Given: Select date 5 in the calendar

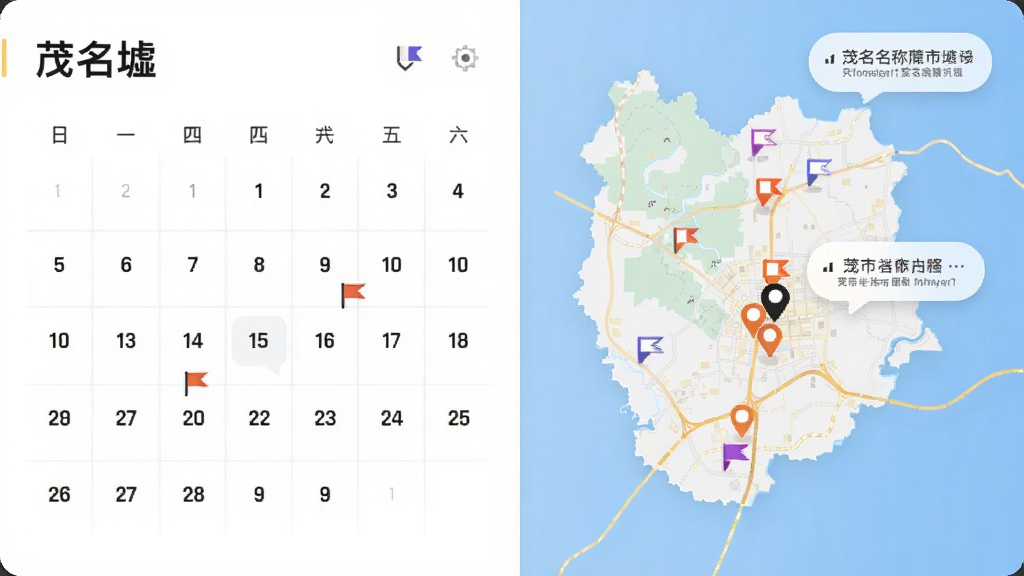Looking at the screenshot, I should point(59,265).
